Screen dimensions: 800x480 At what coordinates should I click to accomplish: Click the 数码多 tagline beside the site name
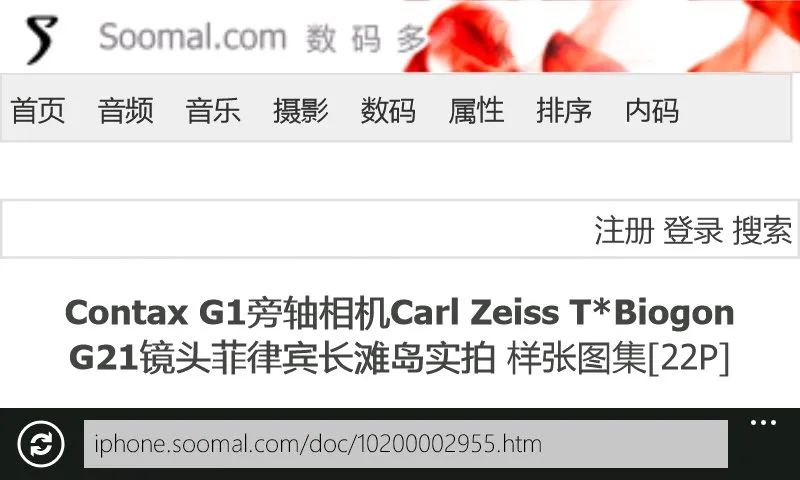coord(365,39)
